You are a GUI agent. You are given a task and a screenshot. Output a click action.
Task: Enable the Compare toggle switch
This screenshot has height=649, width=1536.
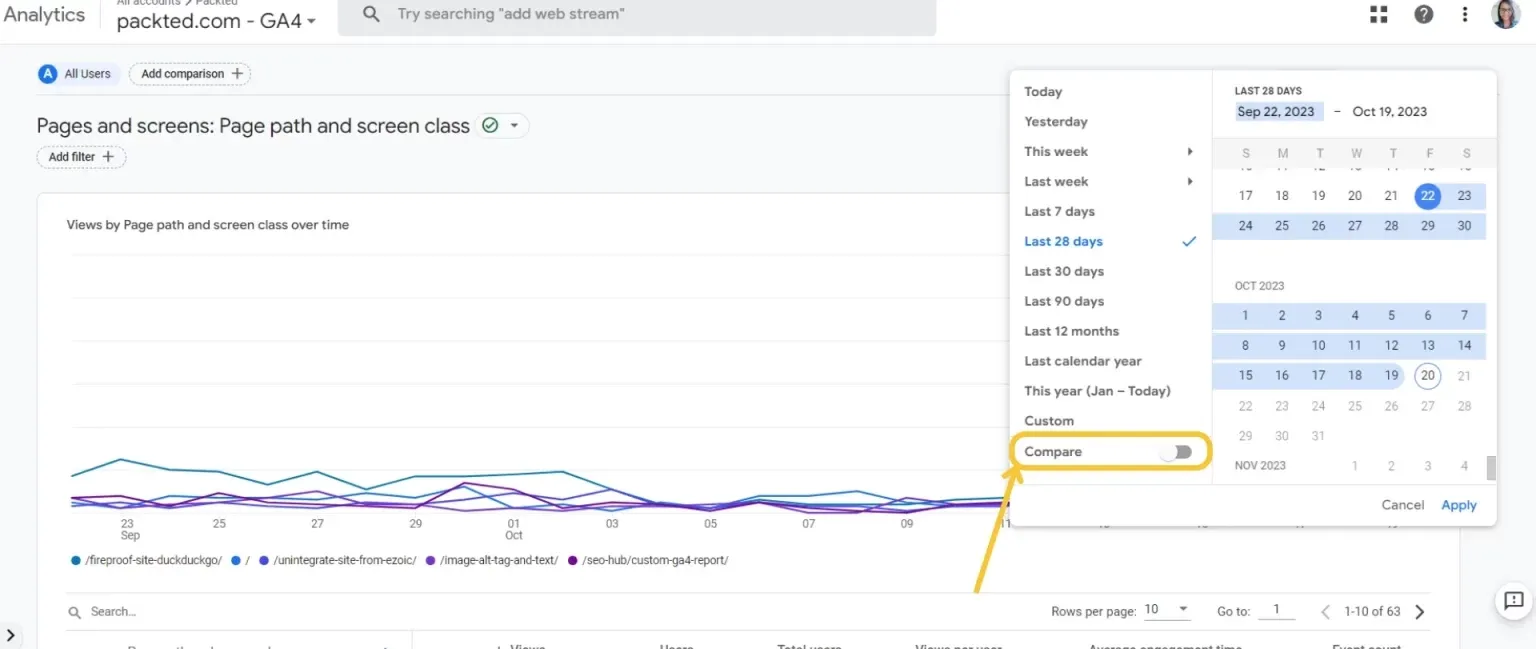tap(1177, 452)
